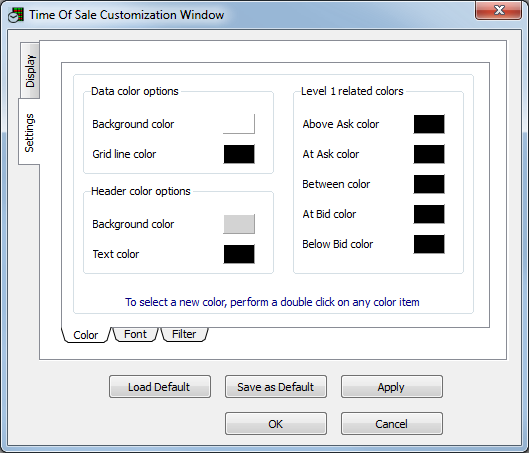Click the Load Default button
The width and height of the screenshot is (529, 453).
pyautogui.click(x=160, y=387)
